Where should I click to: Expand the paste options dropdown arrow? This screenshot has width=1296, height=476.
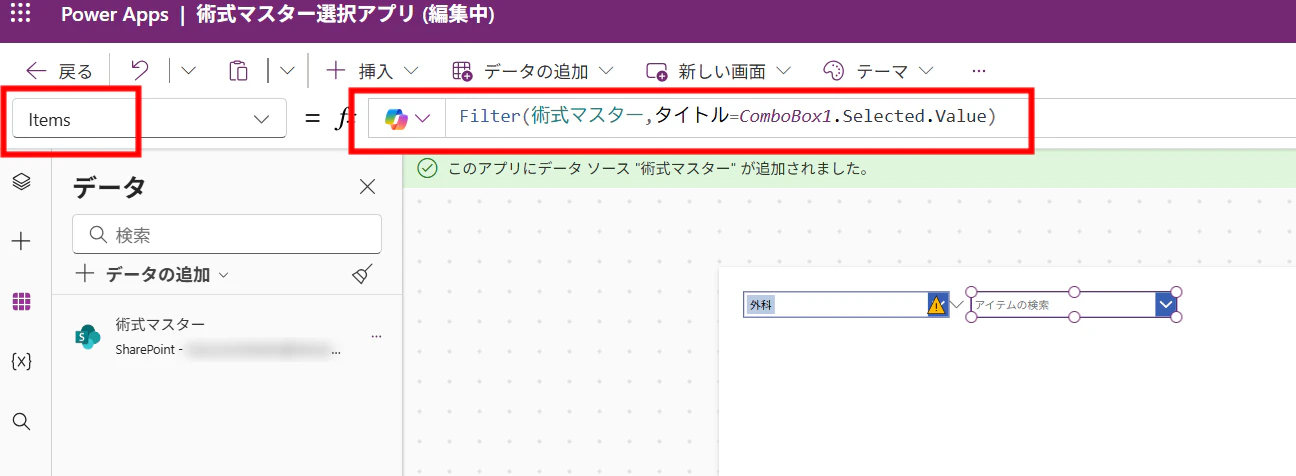[x=287, y=71]
